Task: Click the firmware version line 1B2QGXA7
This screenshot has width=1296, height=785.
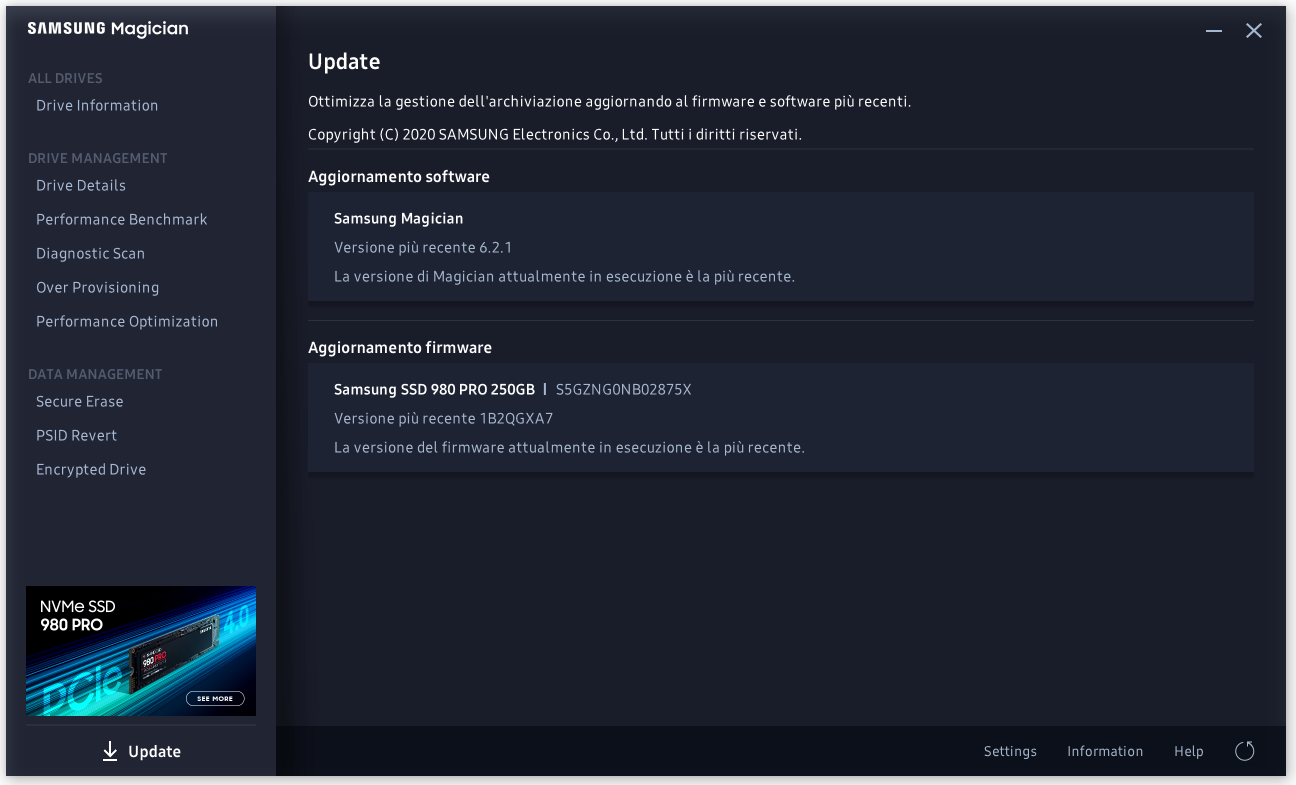Action: [x=444, y=418]
